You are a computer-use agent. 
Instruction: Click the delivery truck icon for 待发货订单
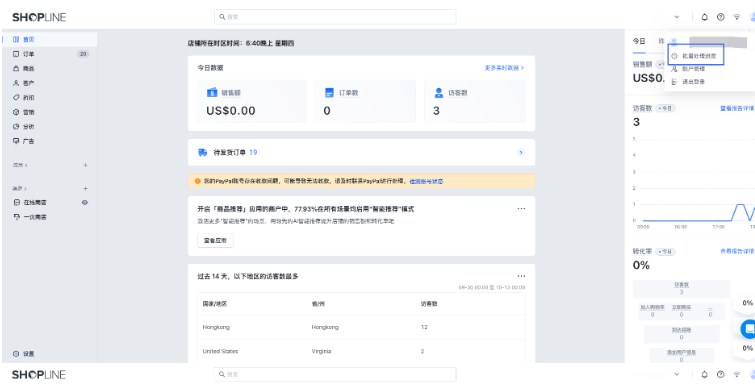(203, 152)
